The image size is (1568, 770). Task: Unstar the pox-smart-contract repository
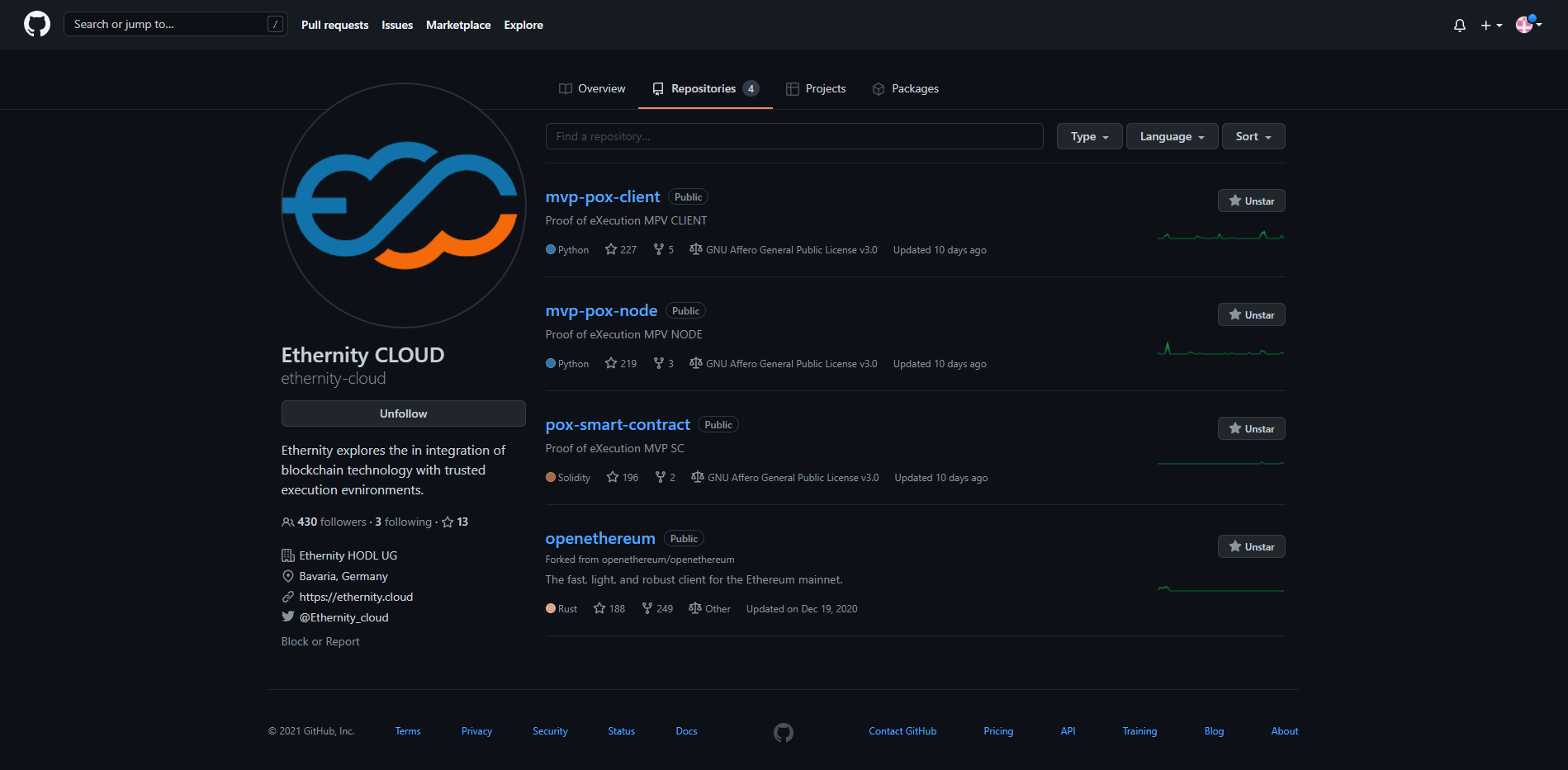point(1251,428)
